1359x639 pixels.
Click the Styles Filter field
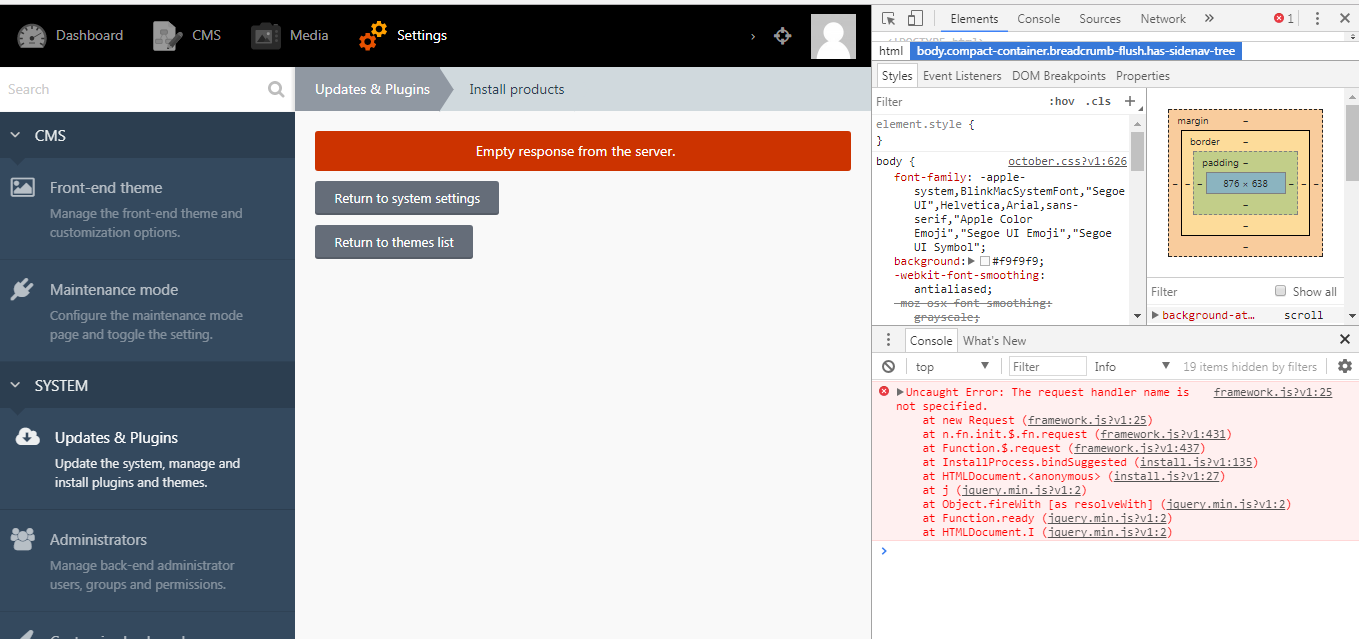[x=957, y=101]
